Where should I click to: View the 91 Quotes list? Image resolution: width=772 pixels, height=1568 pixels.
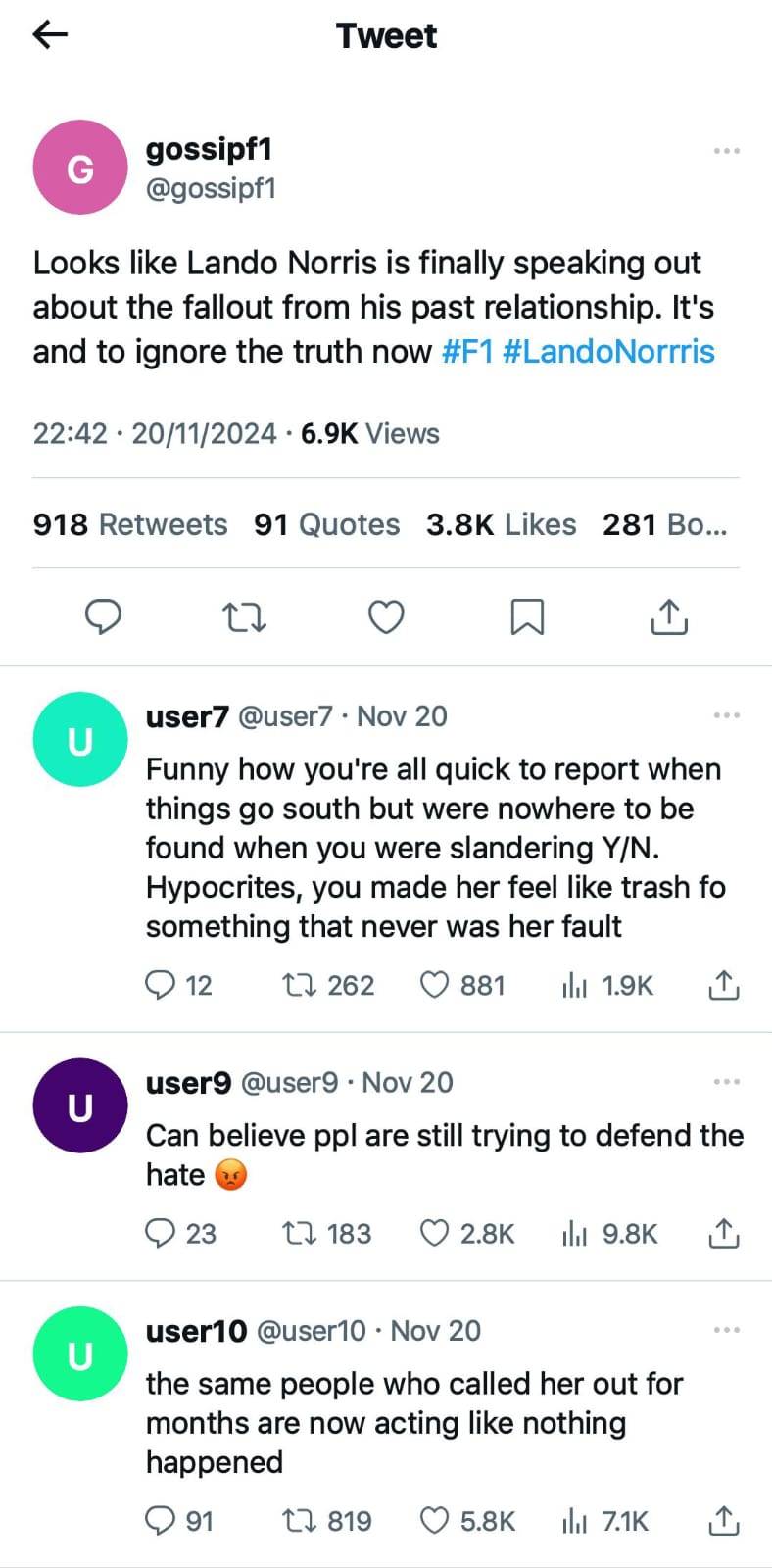point(326,524)
